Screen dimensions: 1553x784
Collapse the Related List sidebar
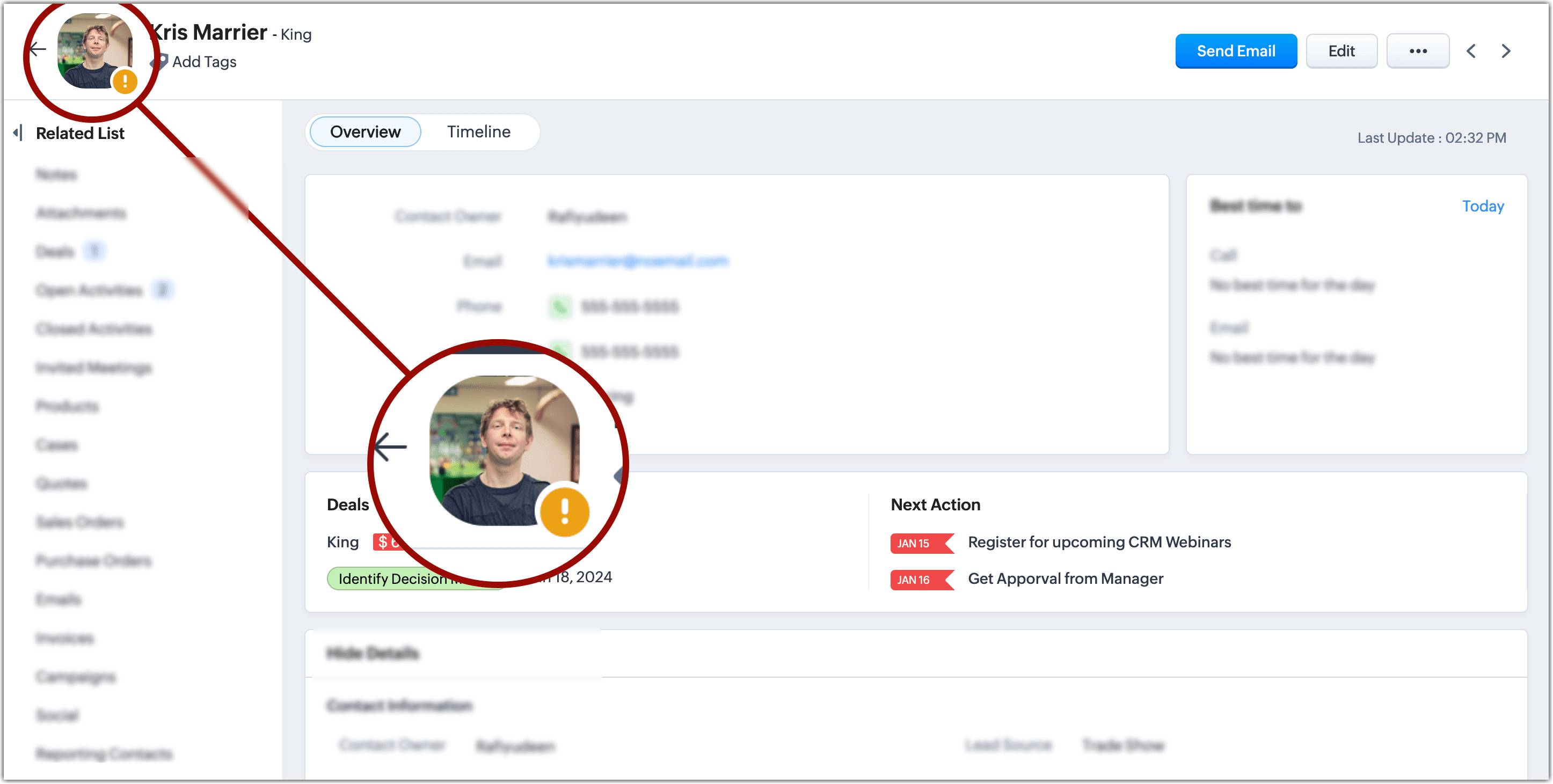(18, 133)
